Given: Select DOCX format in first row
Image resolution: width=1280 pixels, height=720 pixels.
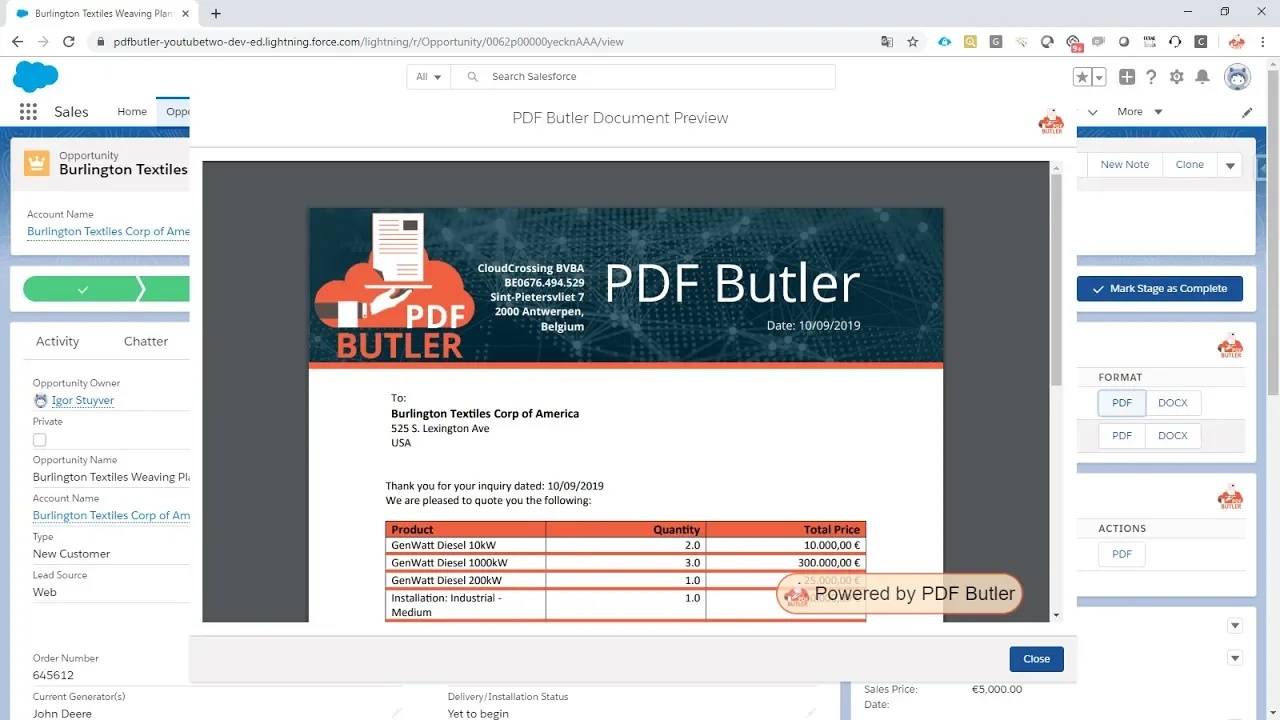Looking at the screenshot, I should point(1173,403).
